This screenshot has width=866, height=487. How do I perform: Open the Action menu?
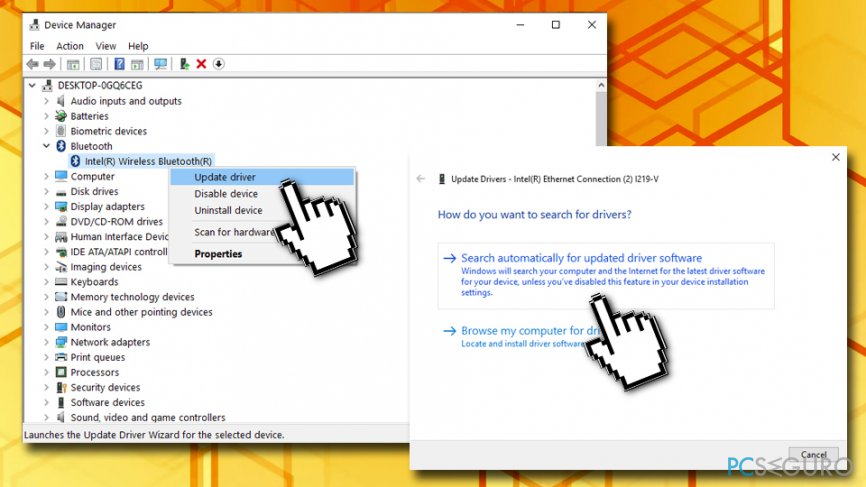pyautogui.click(x=70, y=46)
